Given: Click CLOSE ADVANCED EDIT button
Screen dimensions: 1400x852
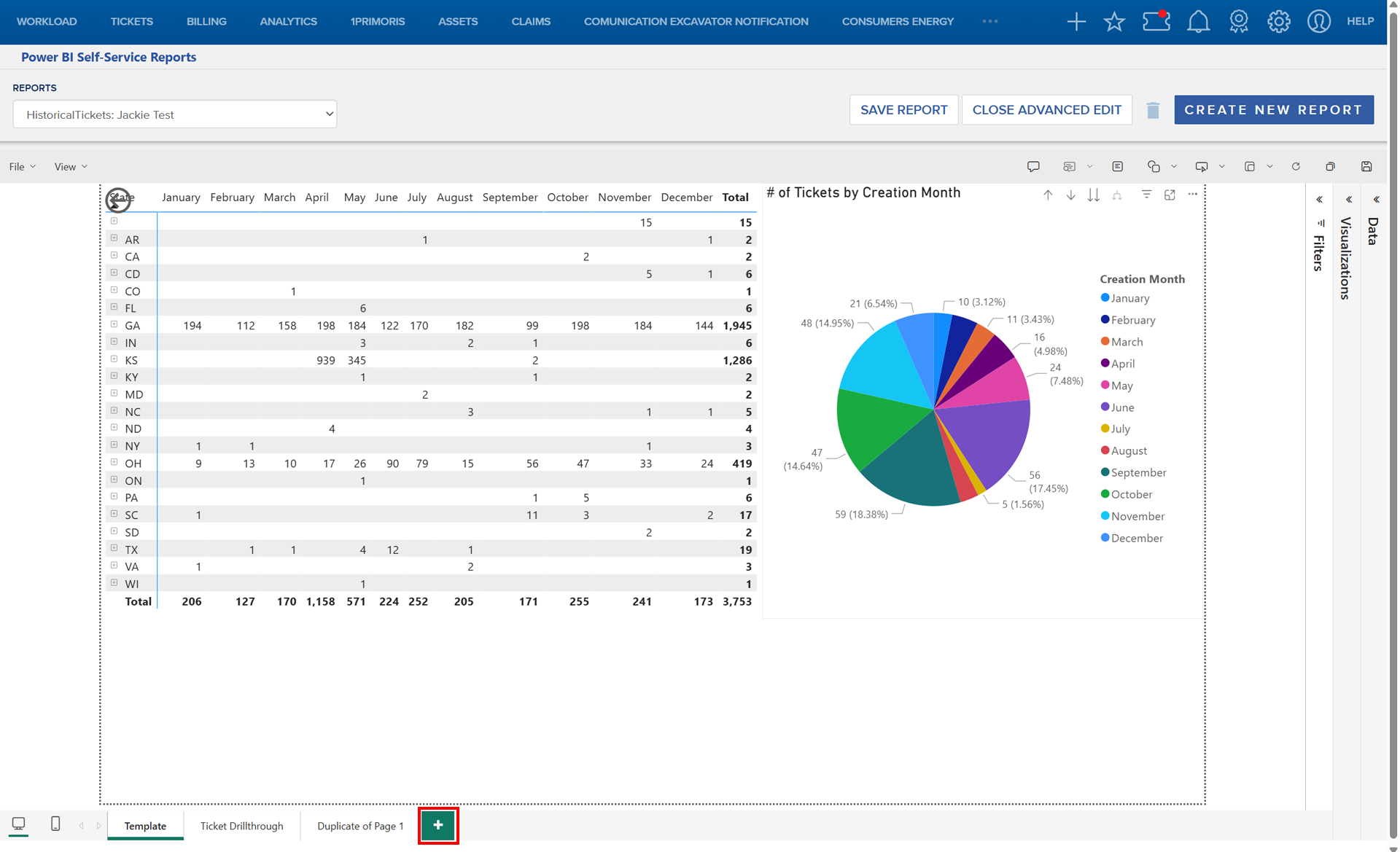Looking at the screenshot, I should [1046, 110].
